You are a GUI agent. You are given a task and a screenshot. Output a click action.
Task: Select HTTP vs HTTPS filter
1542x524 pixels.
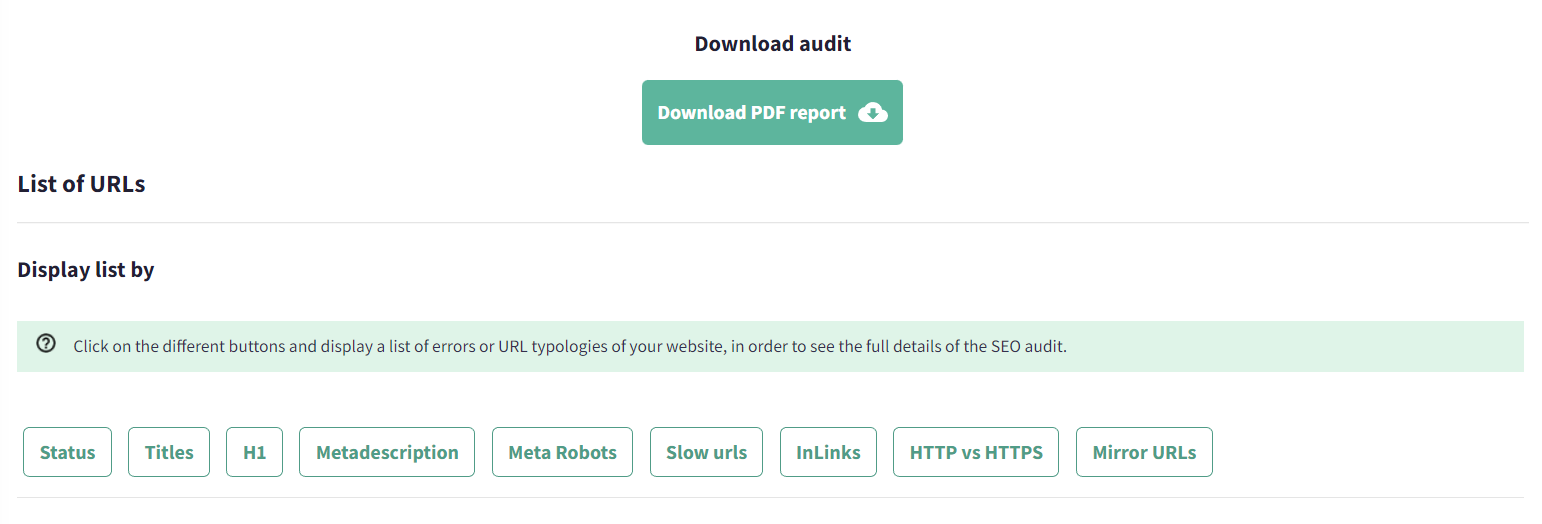976,452
